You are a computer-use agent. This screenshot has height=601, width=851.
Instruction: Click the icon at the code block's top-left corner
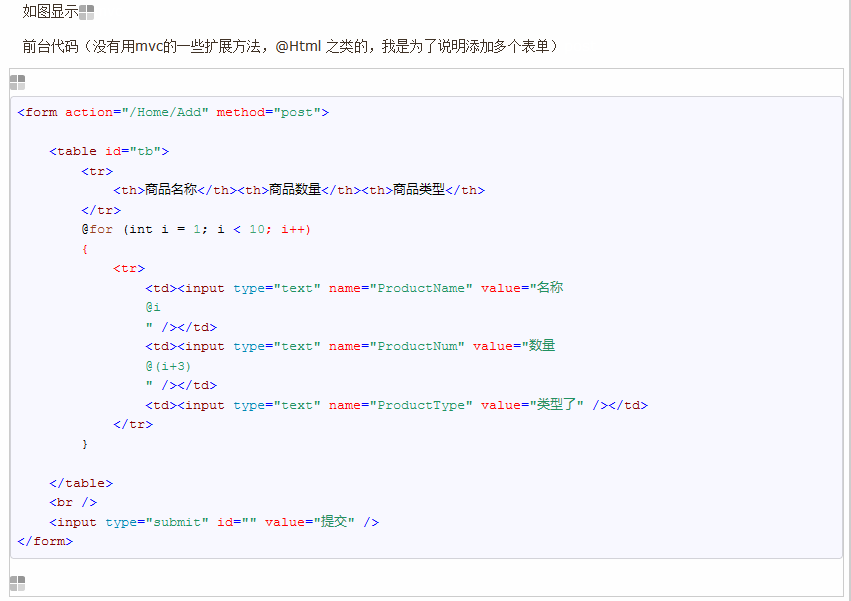17,83
